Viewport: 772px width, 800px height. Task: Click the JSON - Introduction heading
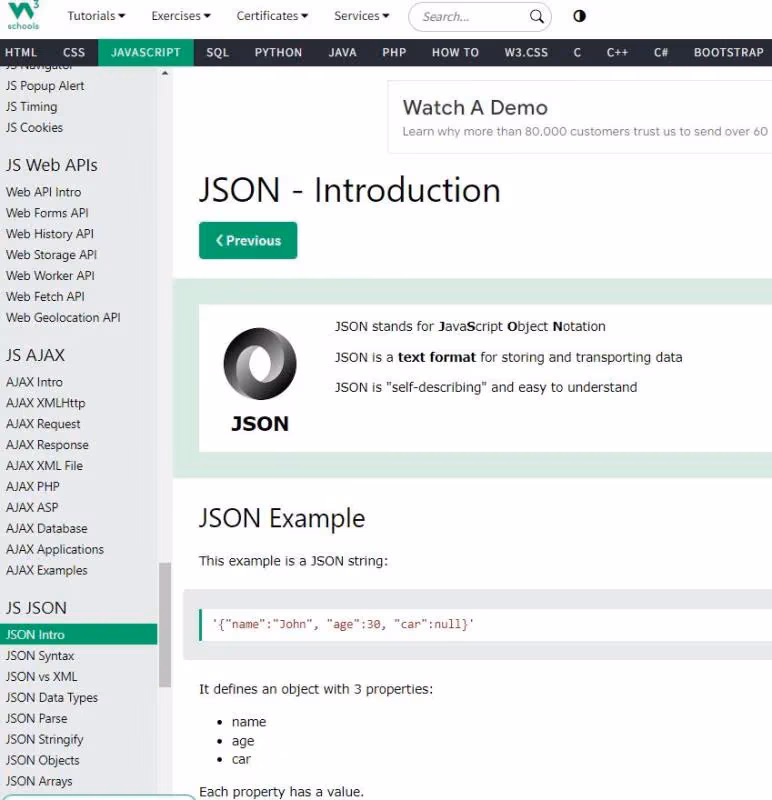(350, 190)
